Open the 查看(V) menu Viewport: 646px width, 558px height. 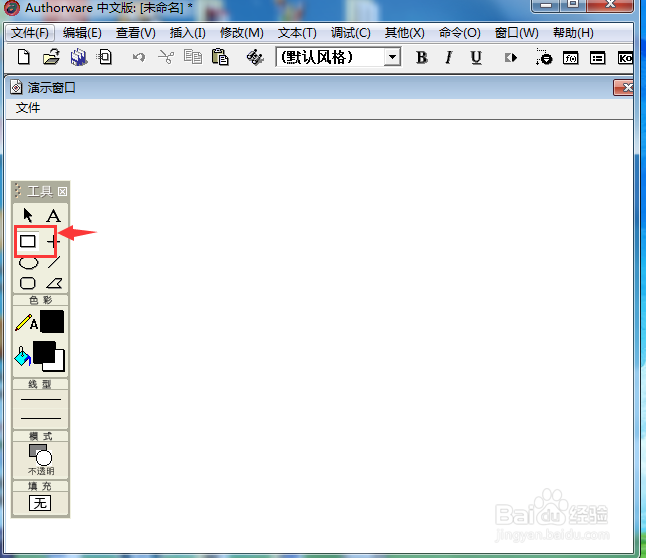(136, 33)
